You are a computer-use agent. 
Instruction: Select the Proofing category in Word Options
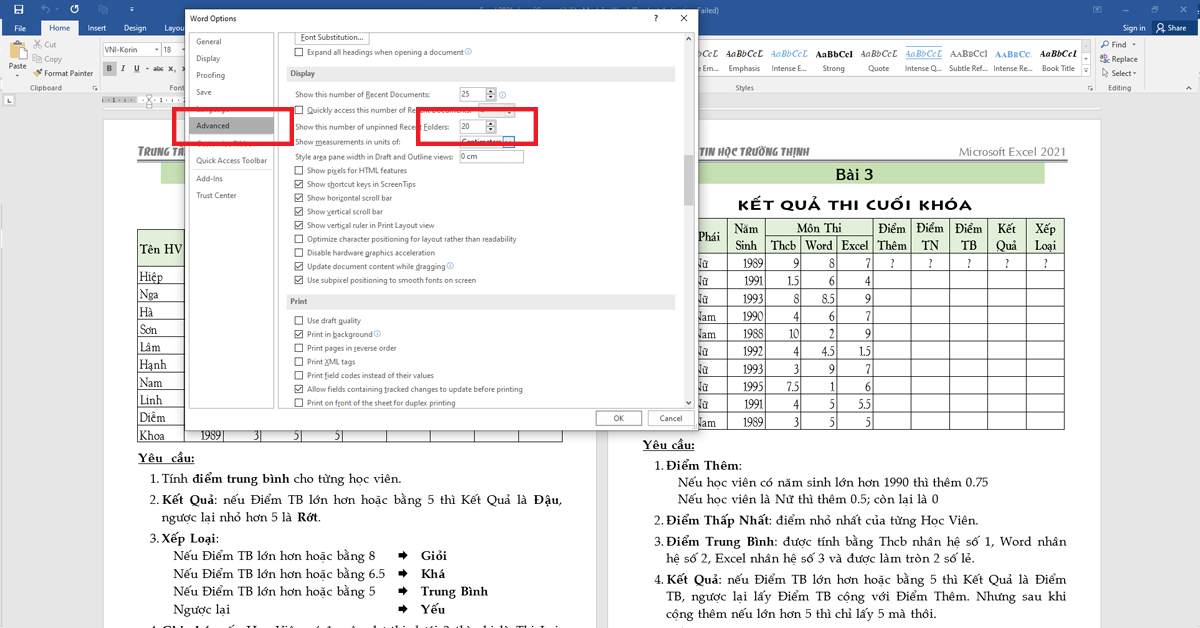(x=211, y=75)
